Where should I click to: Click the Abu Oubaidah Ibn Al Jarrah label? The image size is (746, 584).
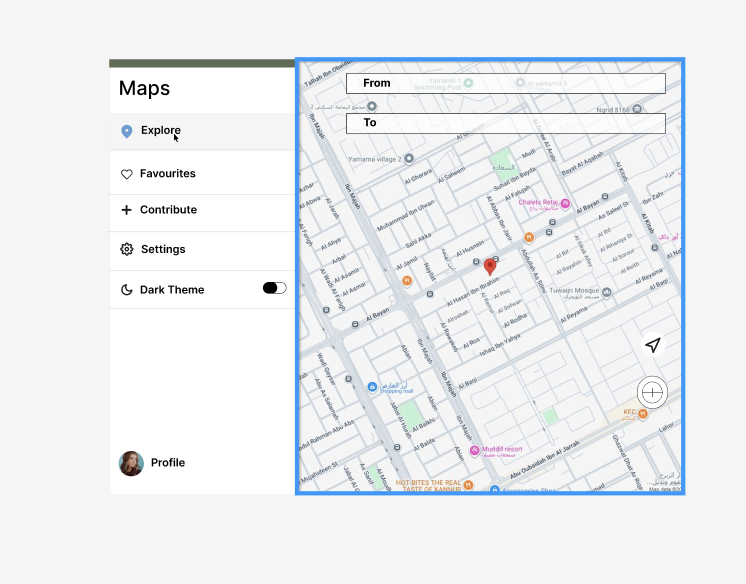pyautogui.click(x=545, y=460)
